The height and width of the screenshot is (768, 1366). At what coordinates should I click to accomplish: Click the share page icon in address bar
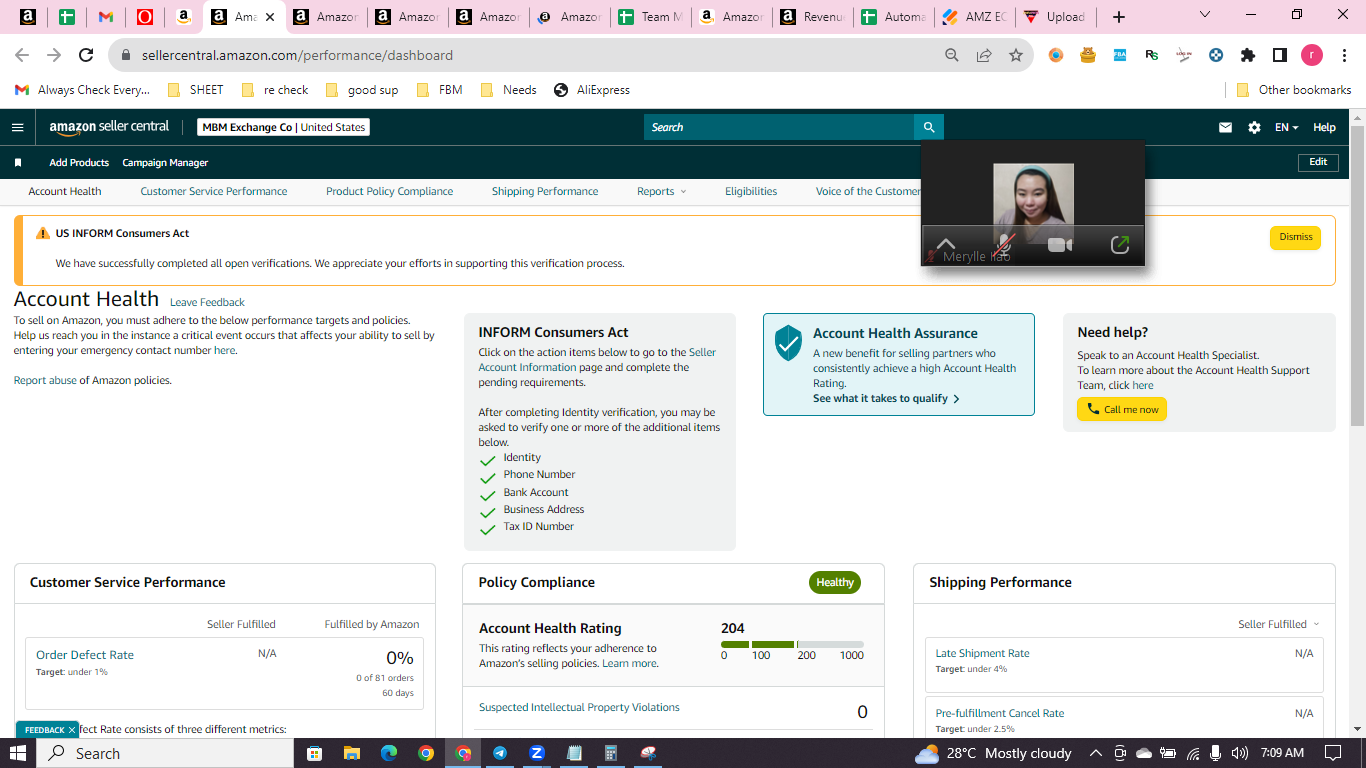[x=984, y=55]
